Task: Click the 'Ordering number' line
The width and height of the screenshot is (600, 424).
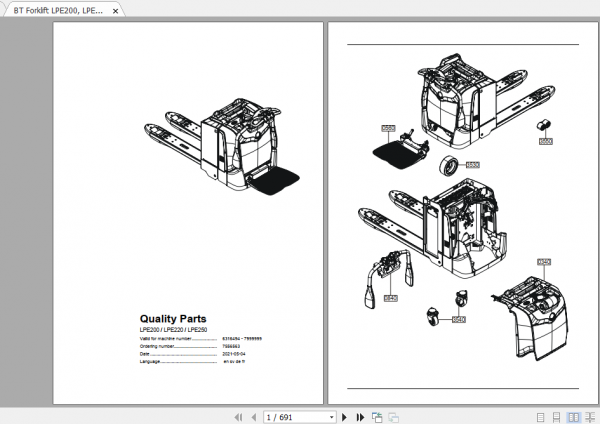Action: 190,346
